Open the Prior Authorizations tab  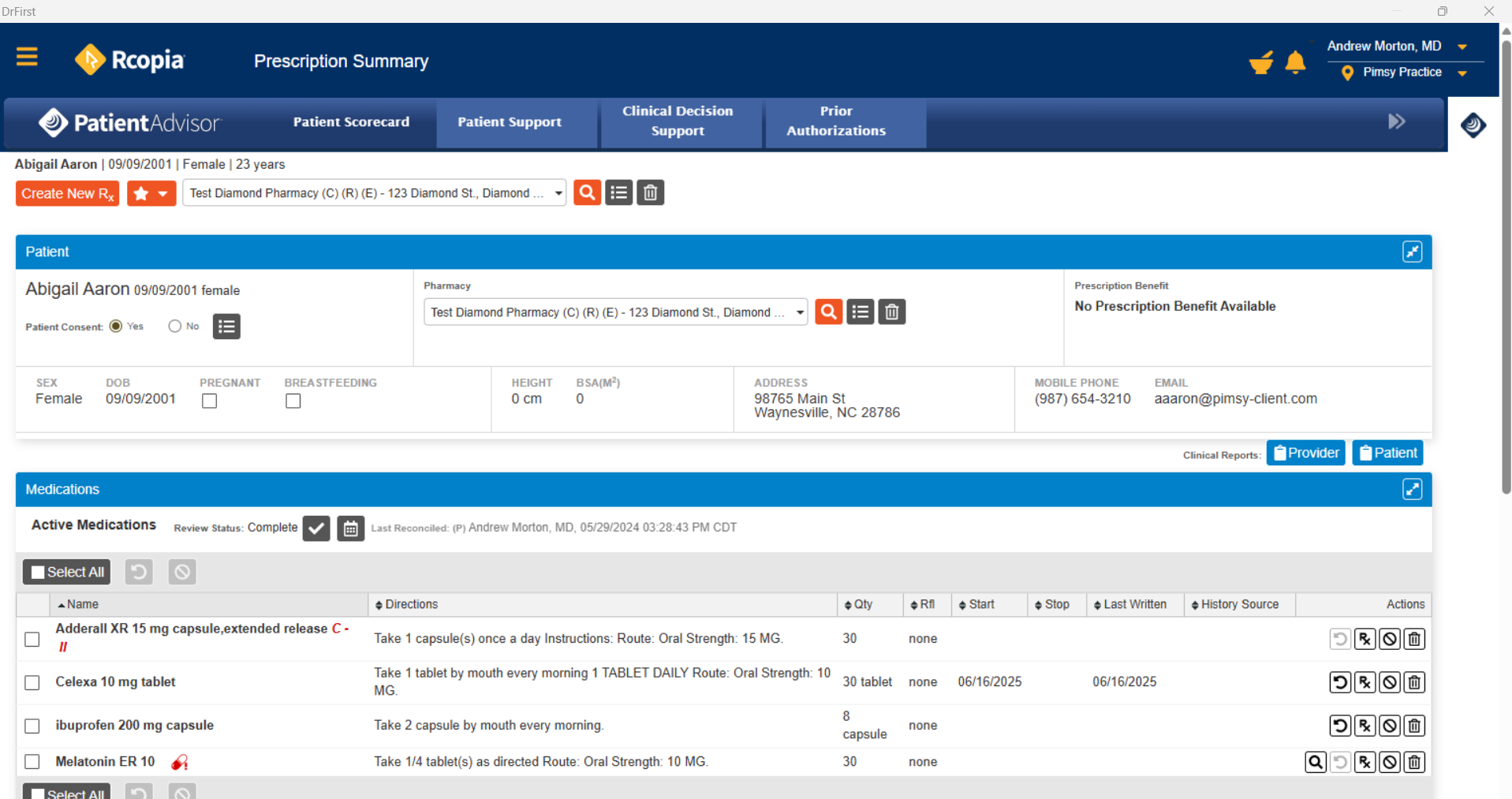[836, 122]
